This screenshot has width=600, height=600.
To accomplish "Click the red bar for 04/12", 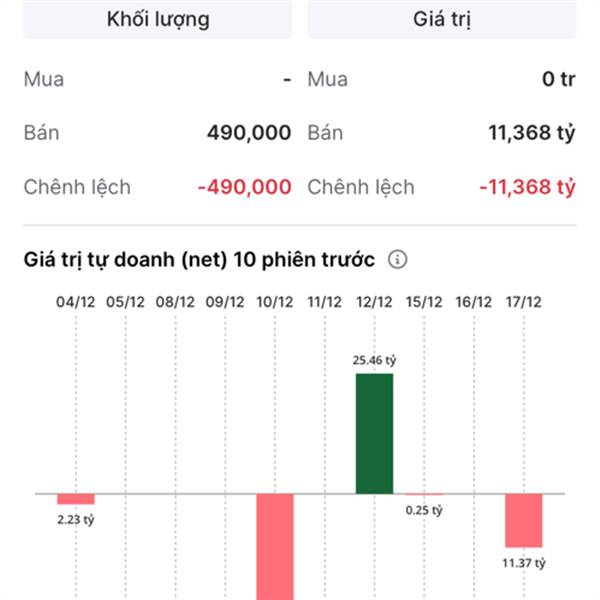I will coord(76,499).
